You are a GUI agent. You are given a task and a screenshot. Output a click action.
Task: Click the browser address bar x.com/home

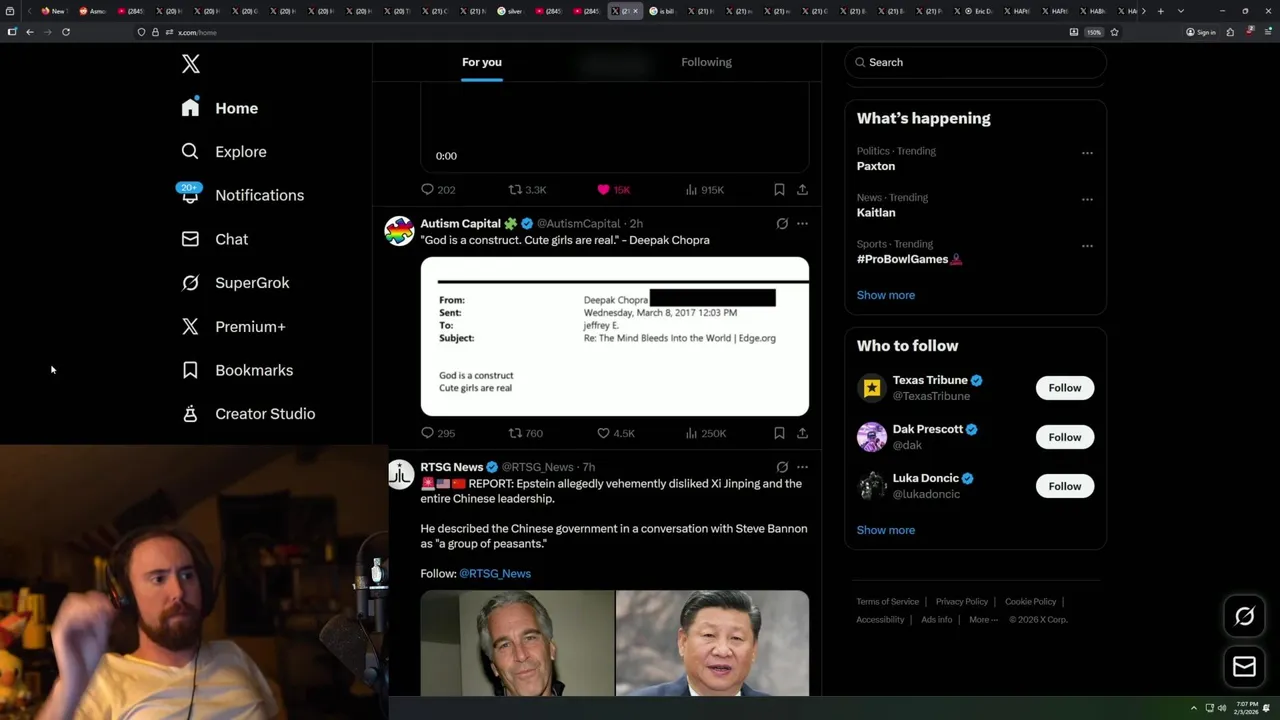[600, 32]
